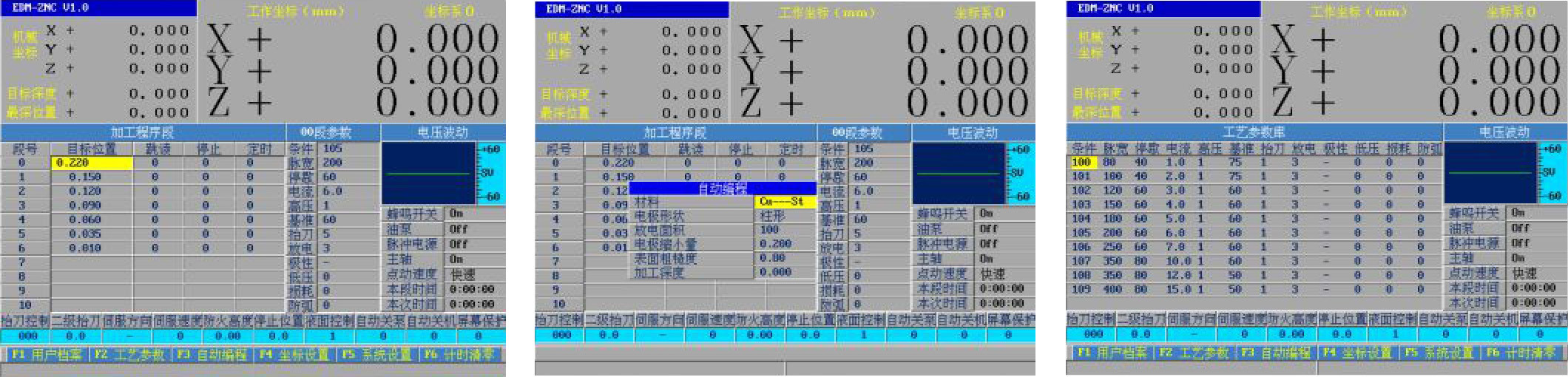Screen dimensions: 1568x377
Task: Edit 加工深度 value 0.000 in dialog
Action: 785,272
